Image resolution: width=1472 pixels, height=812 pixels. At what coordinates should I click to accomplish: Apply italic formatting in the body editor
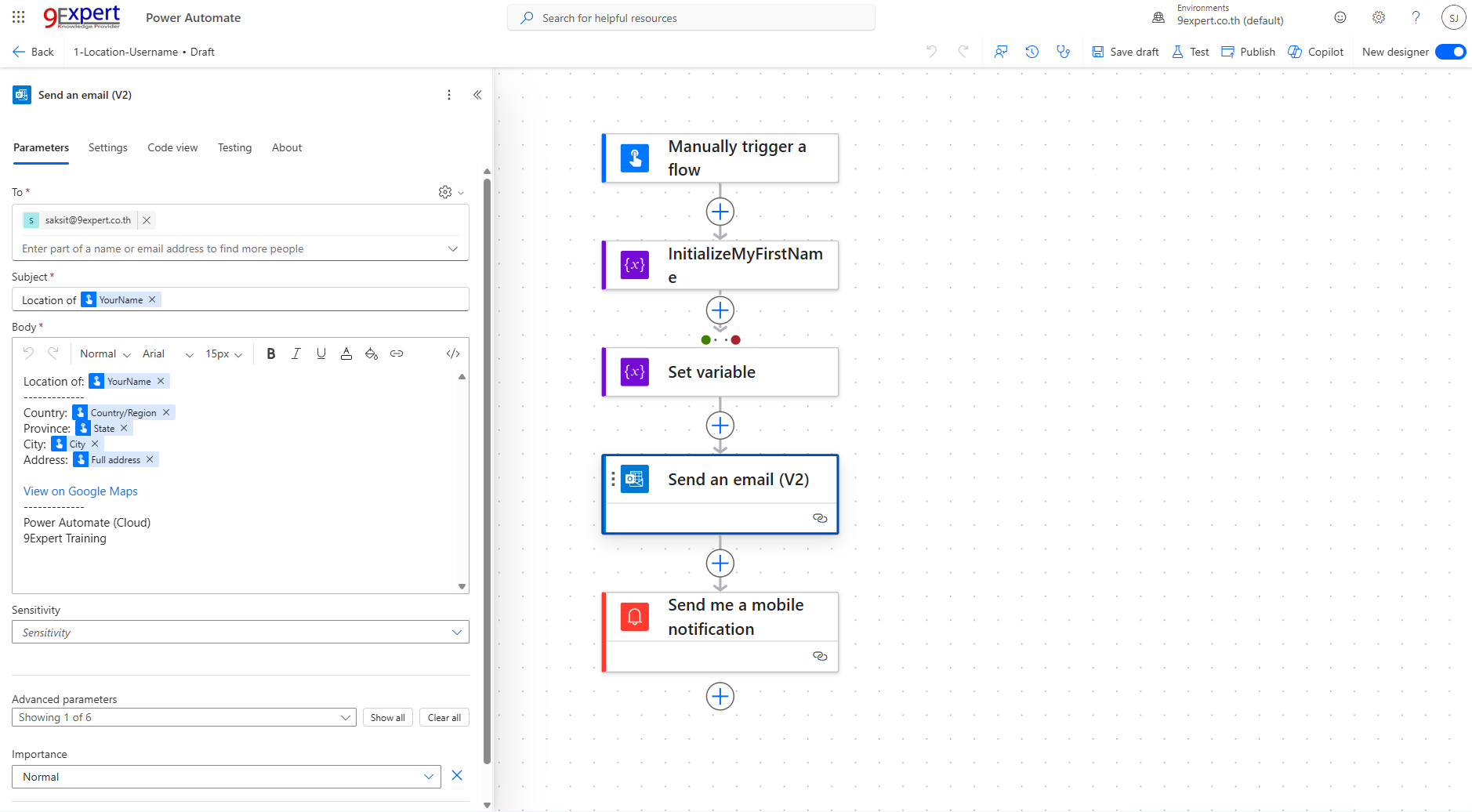(x=295, y=353)
